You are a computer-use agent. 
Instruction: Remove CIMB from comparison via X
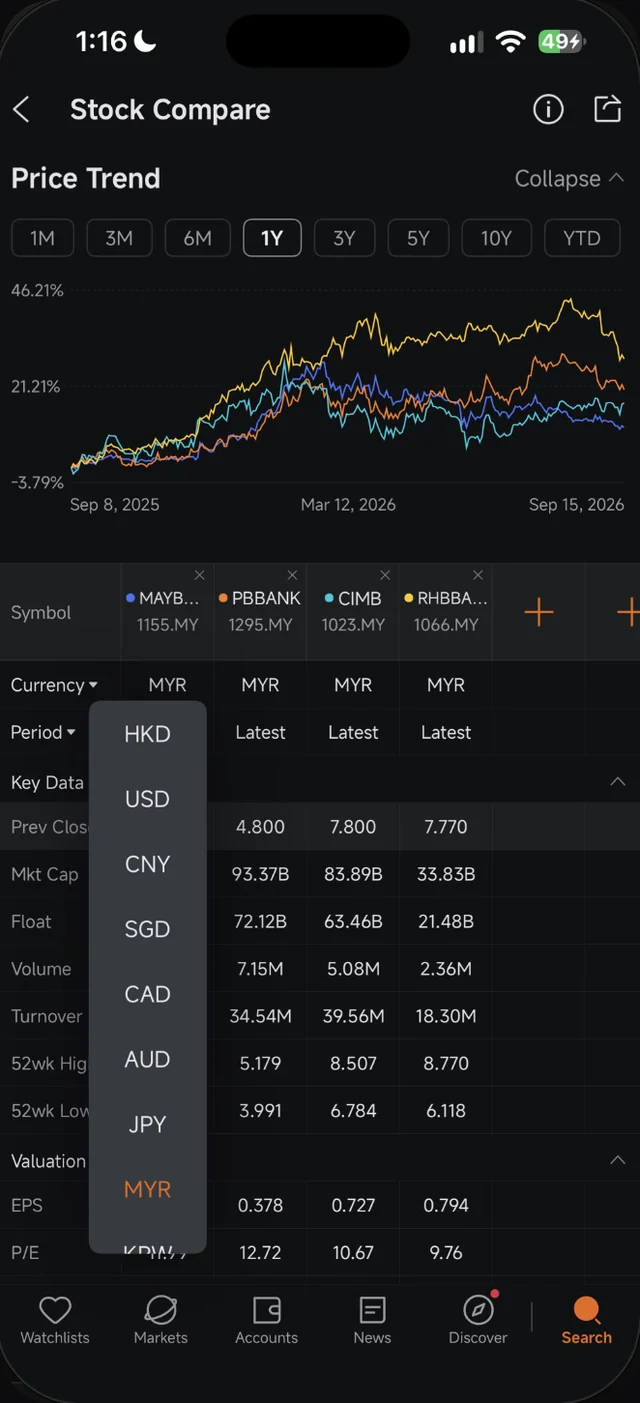385,575
